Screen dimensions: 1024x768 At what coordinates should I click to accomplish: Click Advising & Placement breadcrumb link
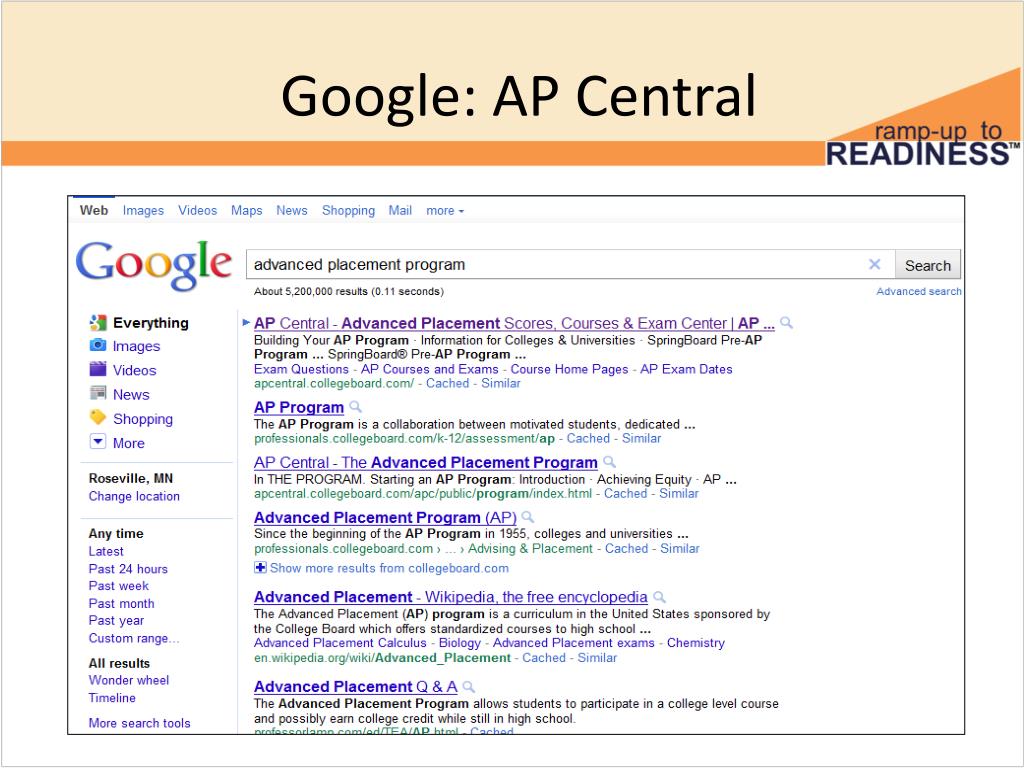(x=530, y=549)
